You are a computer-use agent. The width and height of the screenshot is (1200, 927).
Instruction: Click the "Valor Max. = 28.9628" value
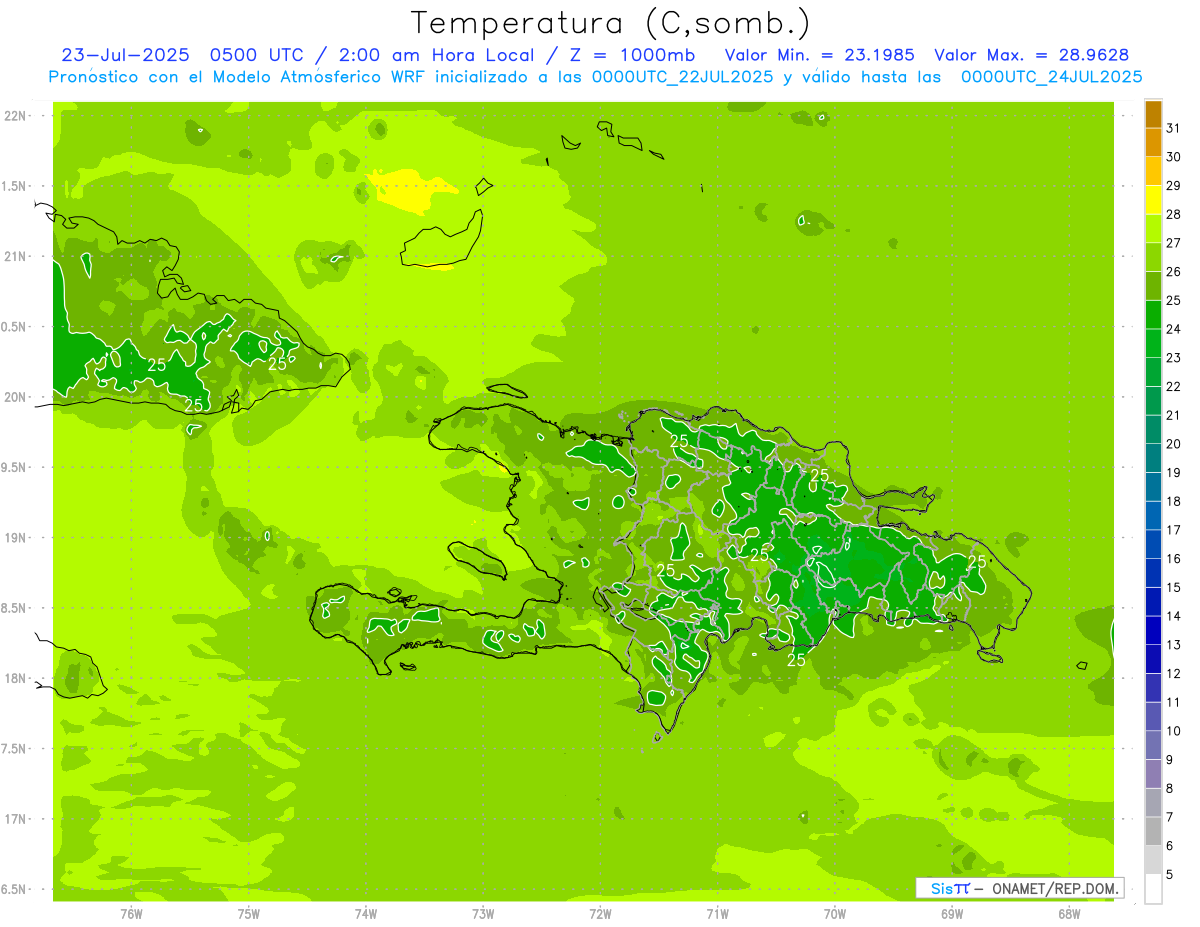(1032, 55)
